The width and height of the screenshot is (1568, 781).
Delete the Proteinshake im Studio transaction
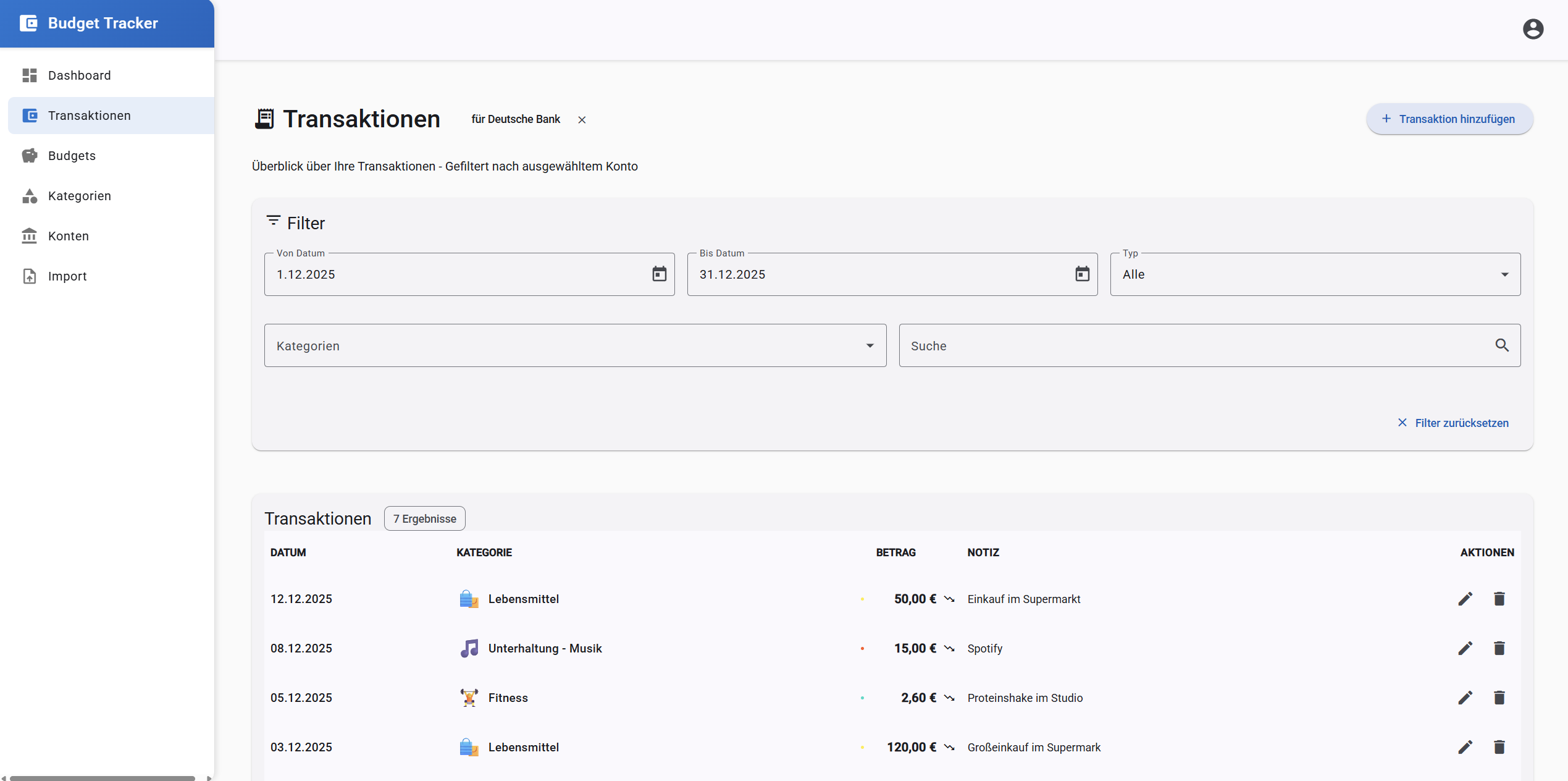(x=1499, y=698)
